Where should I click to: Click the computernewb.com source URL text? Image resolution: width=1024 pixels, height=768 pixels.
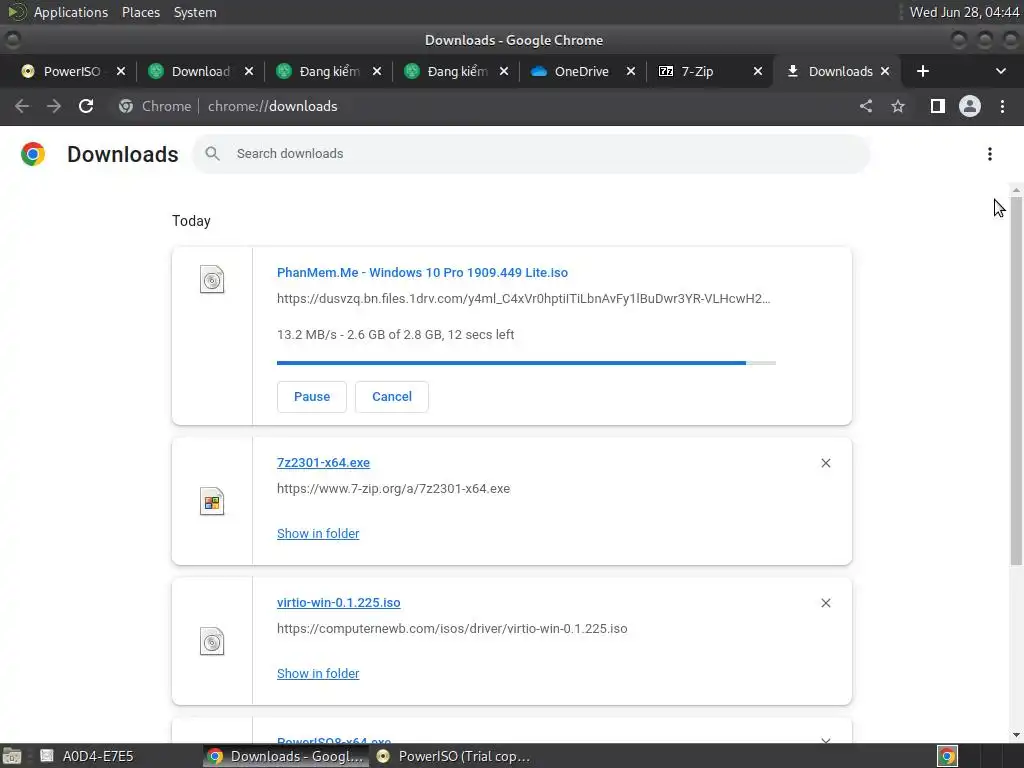click(452, 628)
